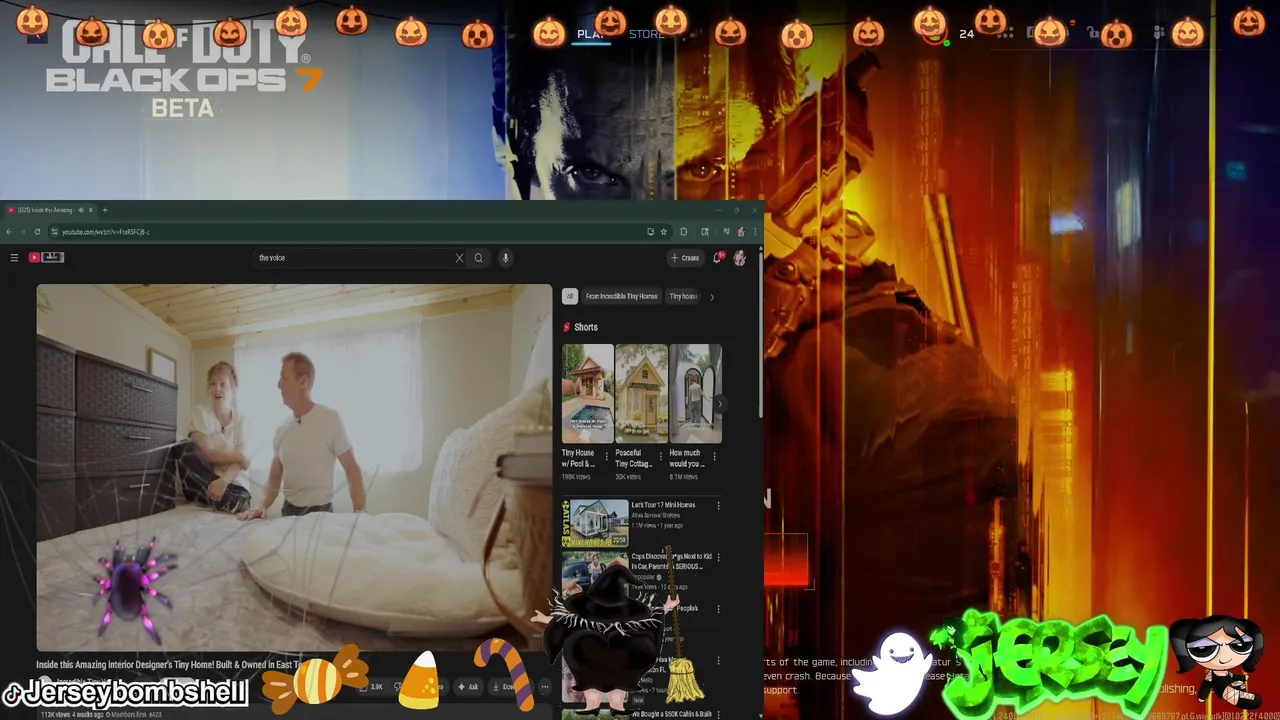
Task: Open a new browser tab with plus
Action: coord(104,210)
